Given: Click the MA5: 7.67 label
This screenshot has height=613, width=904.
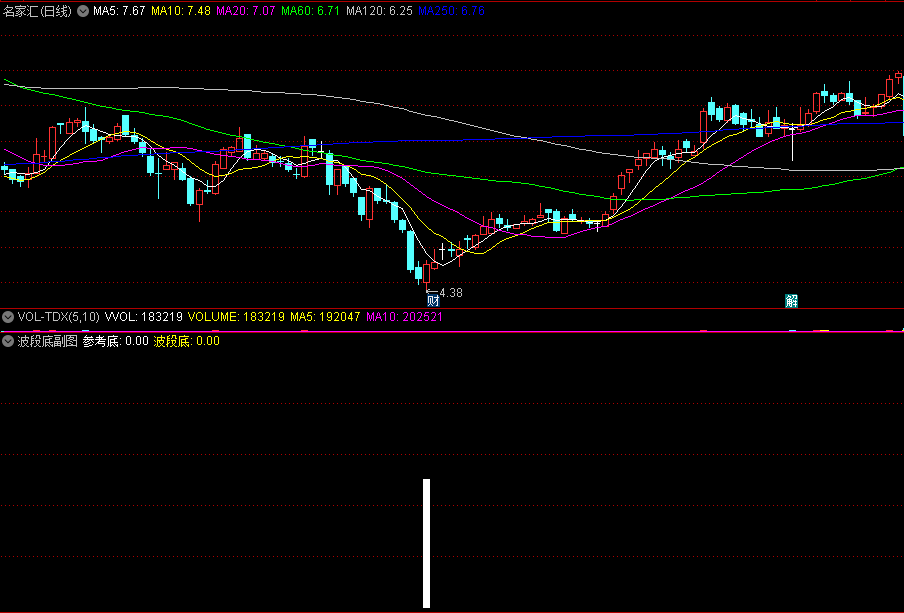Looking at the screenshot, I should pyautogui.click(x=119, y=11).
